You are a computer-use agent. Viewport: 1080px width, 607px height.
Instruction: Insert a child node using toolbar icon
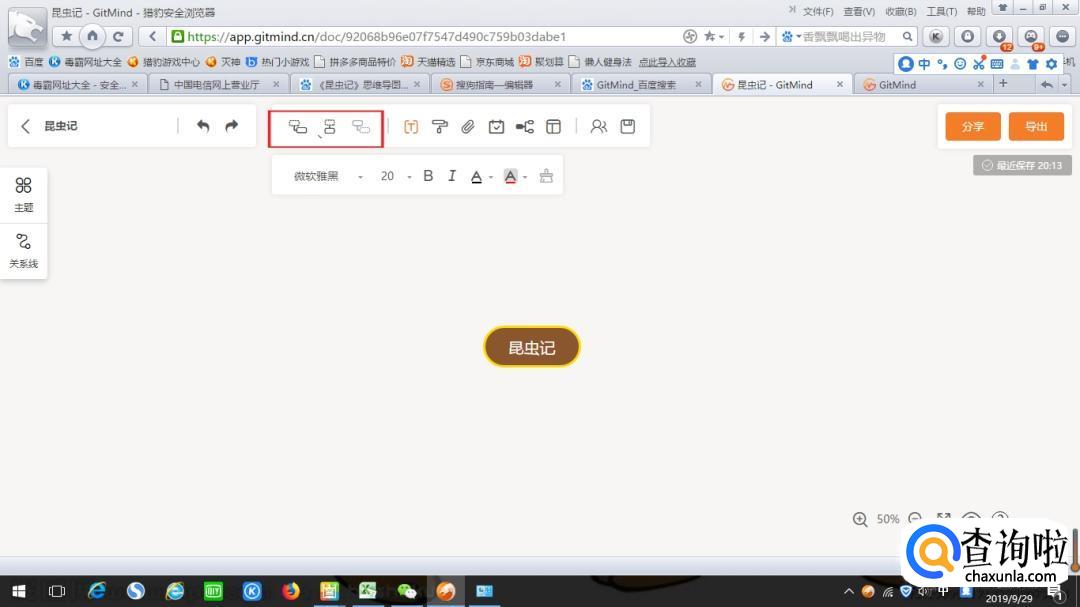point(297,127)
